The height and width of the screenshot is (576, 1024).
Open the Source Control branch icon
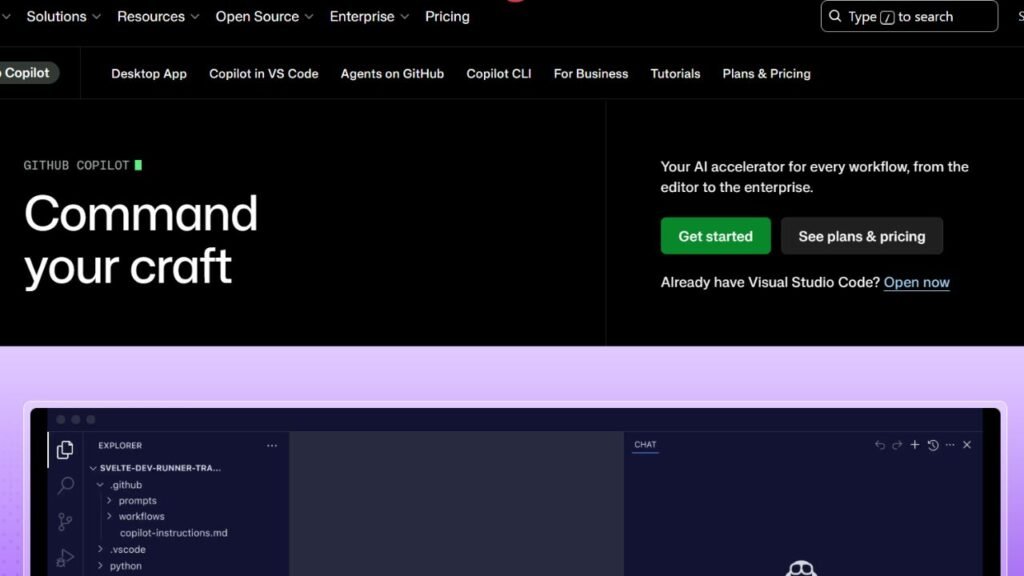tap(65, 521)
